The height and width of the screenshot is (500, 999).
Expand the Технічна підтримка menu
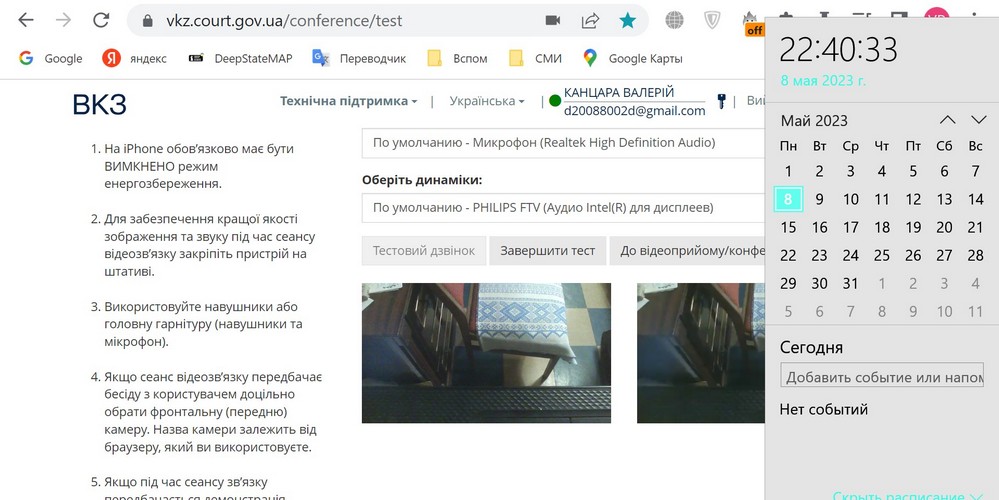pos(349,101)
